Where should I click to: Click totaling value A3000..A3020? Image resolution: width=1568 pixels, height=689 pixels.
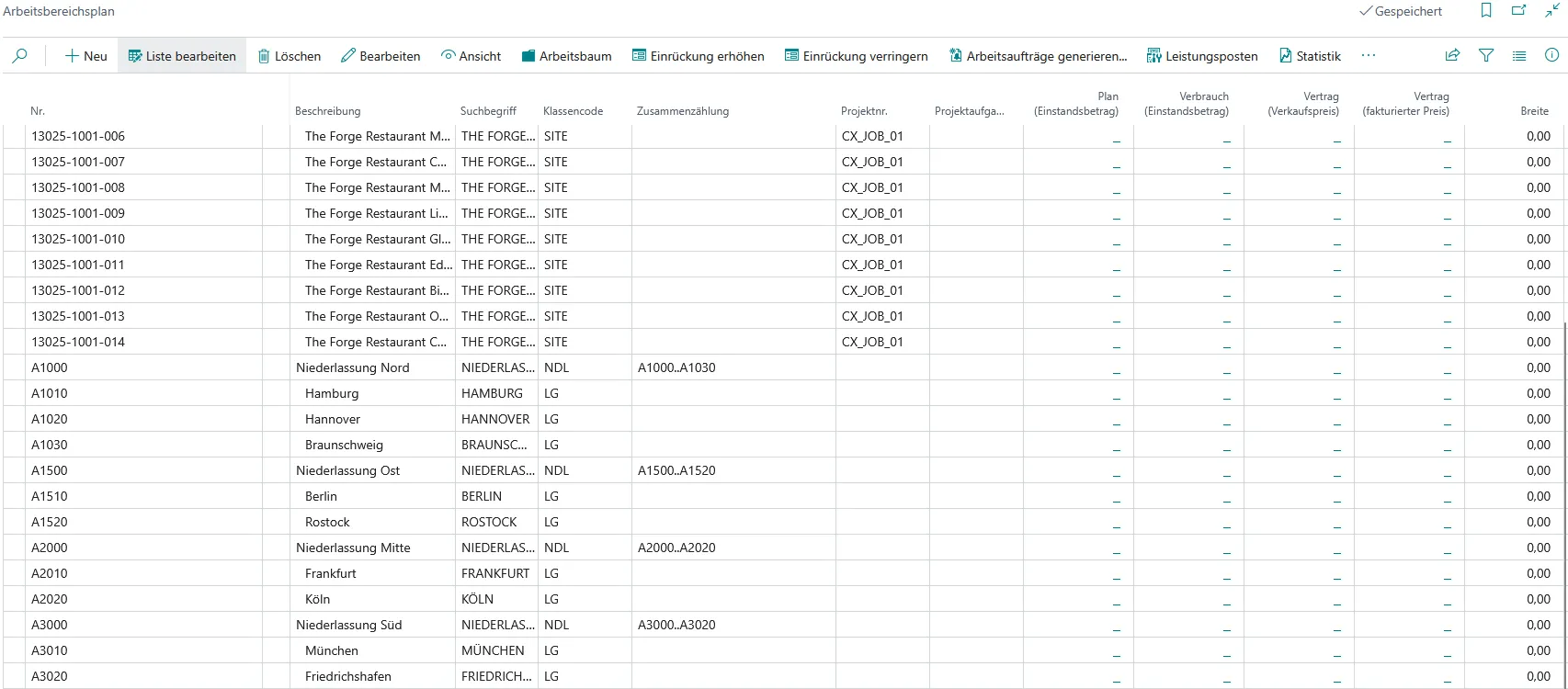(676, 625)
